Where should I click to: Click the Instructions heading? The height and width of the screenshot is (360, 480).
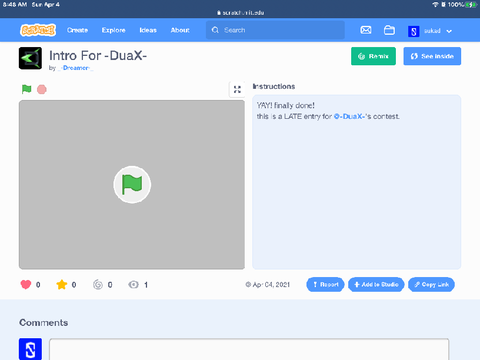tap(274, 86)
